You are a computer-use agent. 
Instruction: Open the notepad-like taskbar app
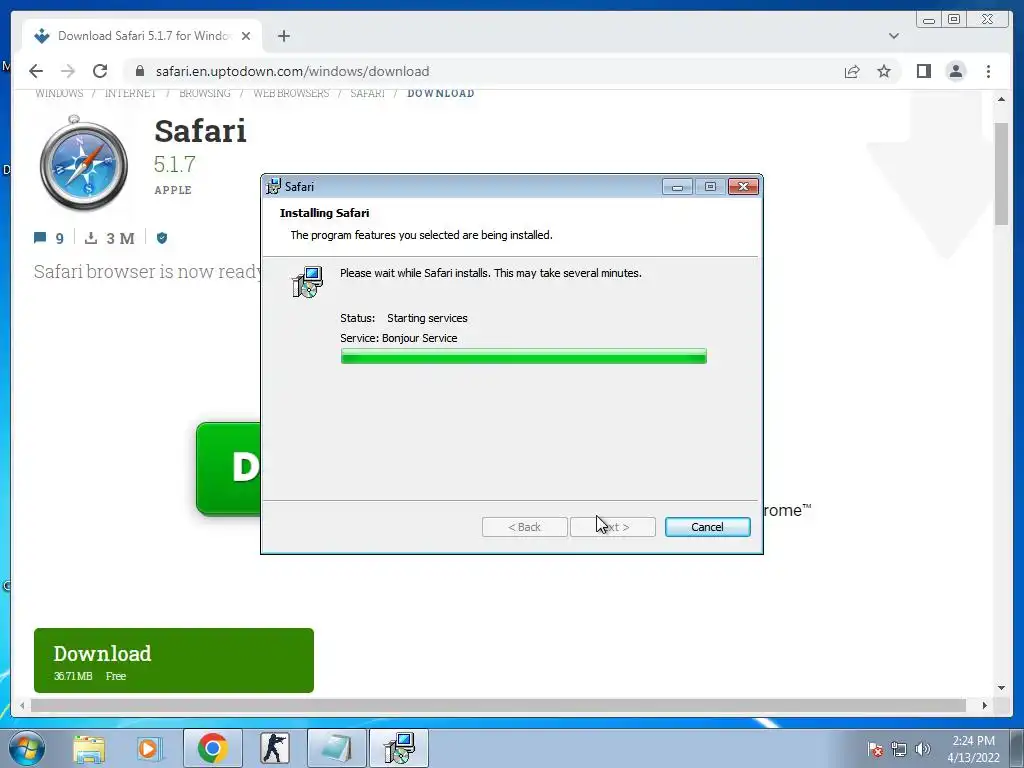[x=336, y=748]
